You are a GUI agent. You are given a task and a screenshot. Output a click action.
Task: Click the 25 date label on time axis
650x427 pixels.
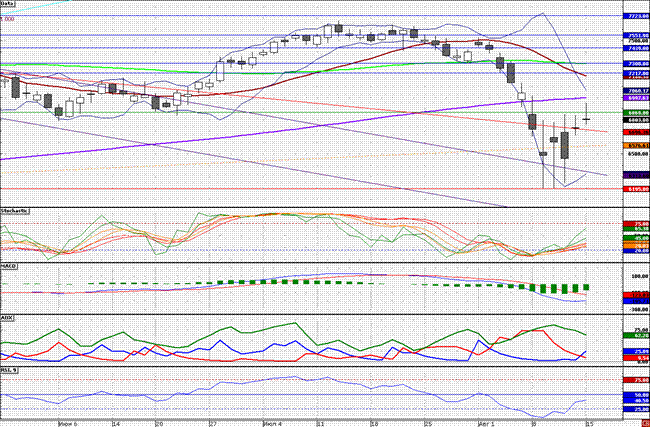click(x=429, y=424)
